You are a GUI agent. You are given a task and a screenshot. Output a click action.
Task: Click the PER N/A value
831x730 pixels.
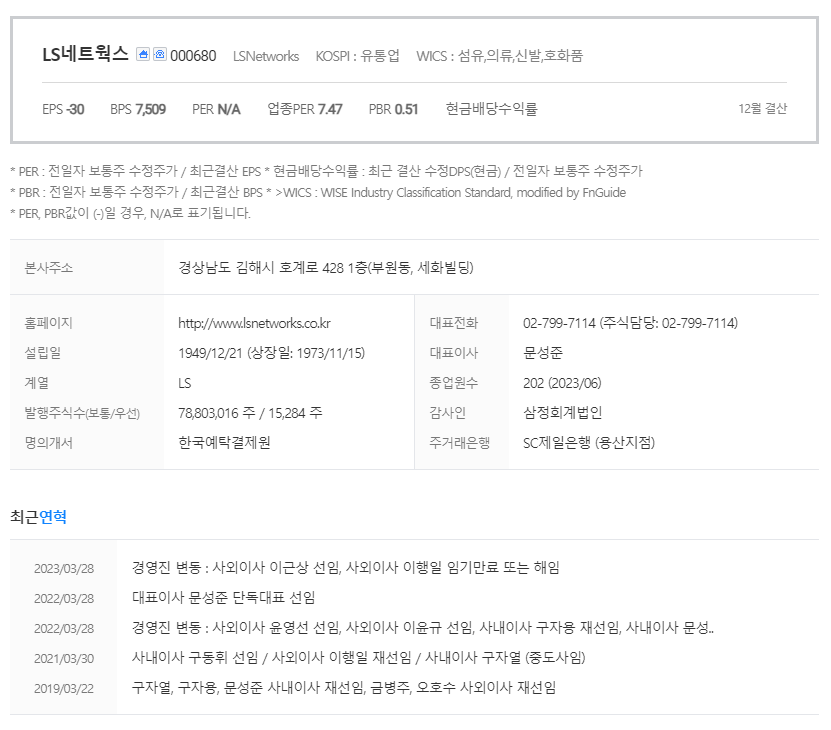point(216,109)
